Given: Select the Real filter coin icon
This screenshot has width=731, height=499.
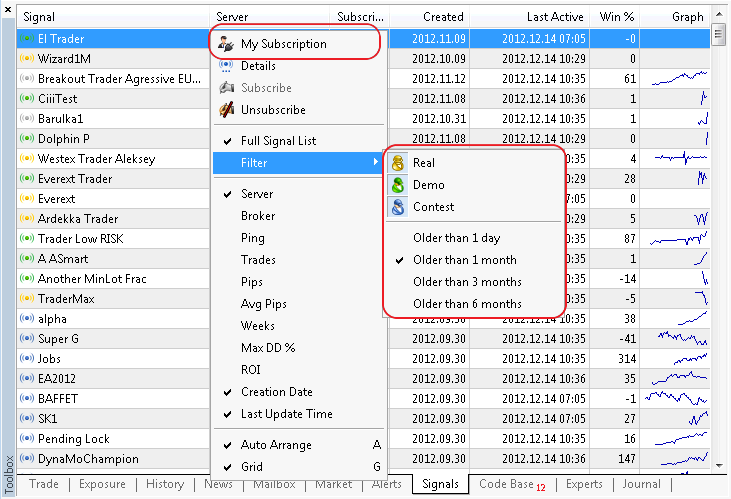Looking at the screenshot, I should click(x=398, y=163).
